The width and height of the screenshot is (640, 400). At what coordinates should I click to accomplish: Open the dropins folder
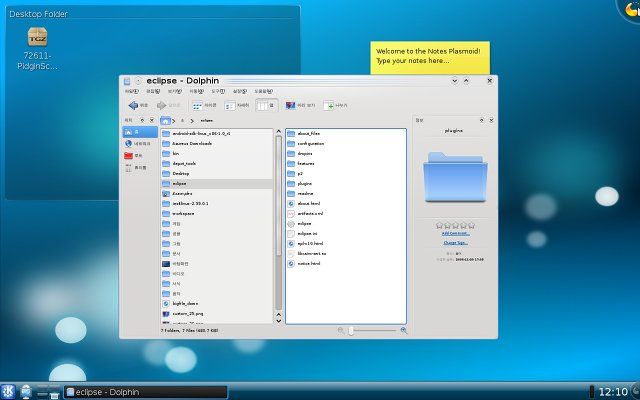(300, 153)
